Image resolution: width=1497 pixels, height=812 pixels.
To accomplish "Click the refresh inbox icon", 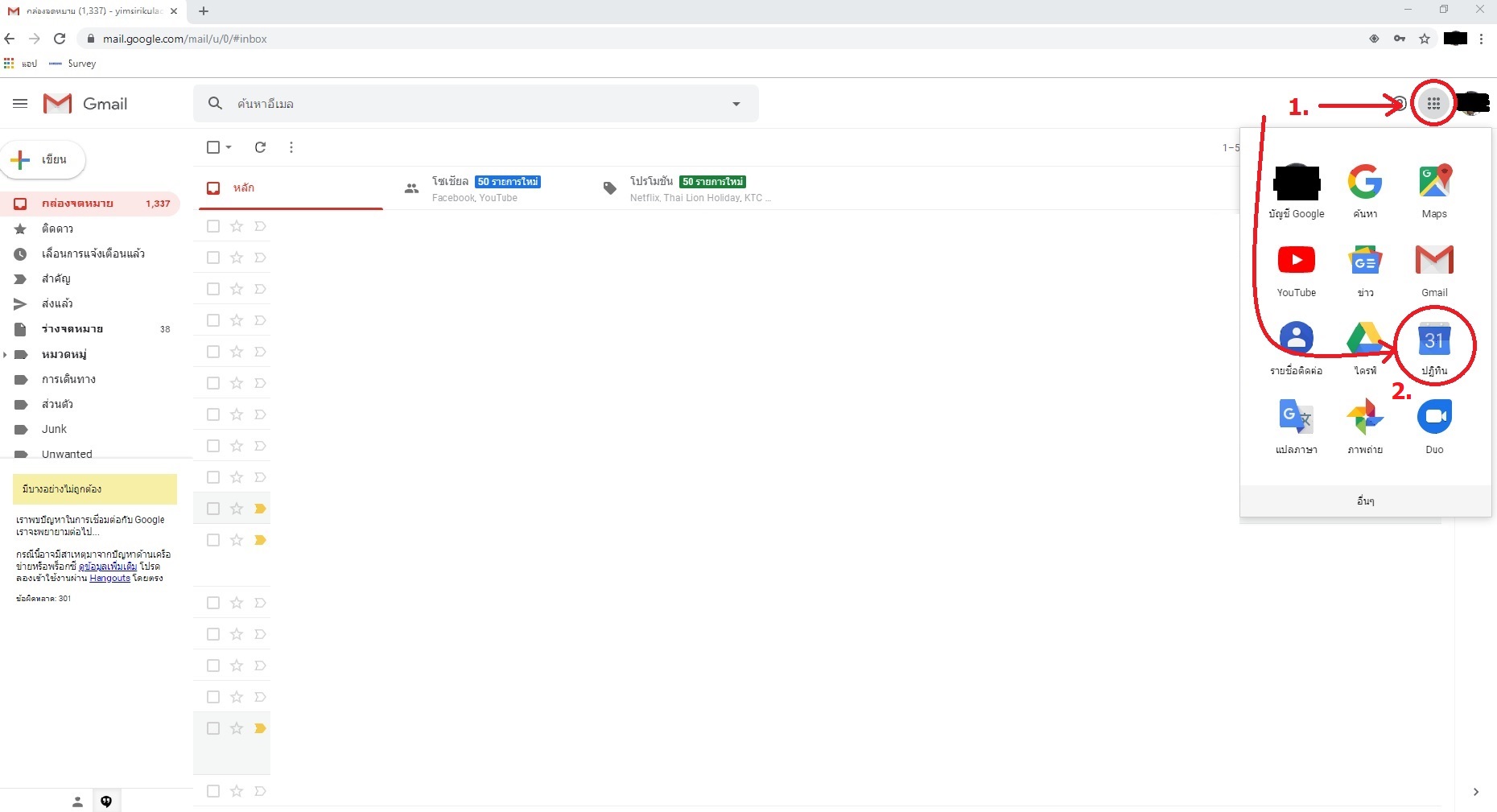I will [260, 147].
